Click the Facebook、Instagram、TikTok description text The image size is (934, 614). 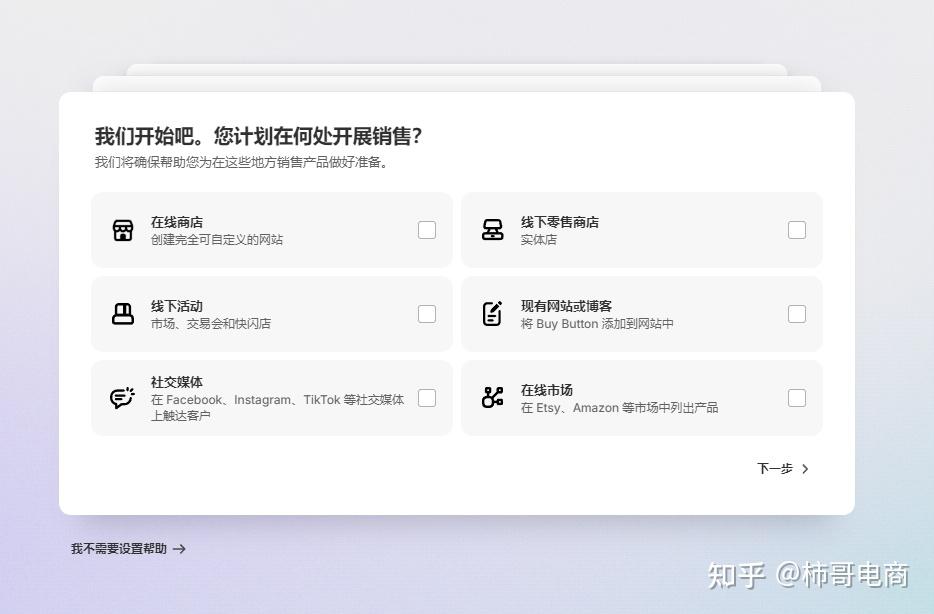click(278, 407)
